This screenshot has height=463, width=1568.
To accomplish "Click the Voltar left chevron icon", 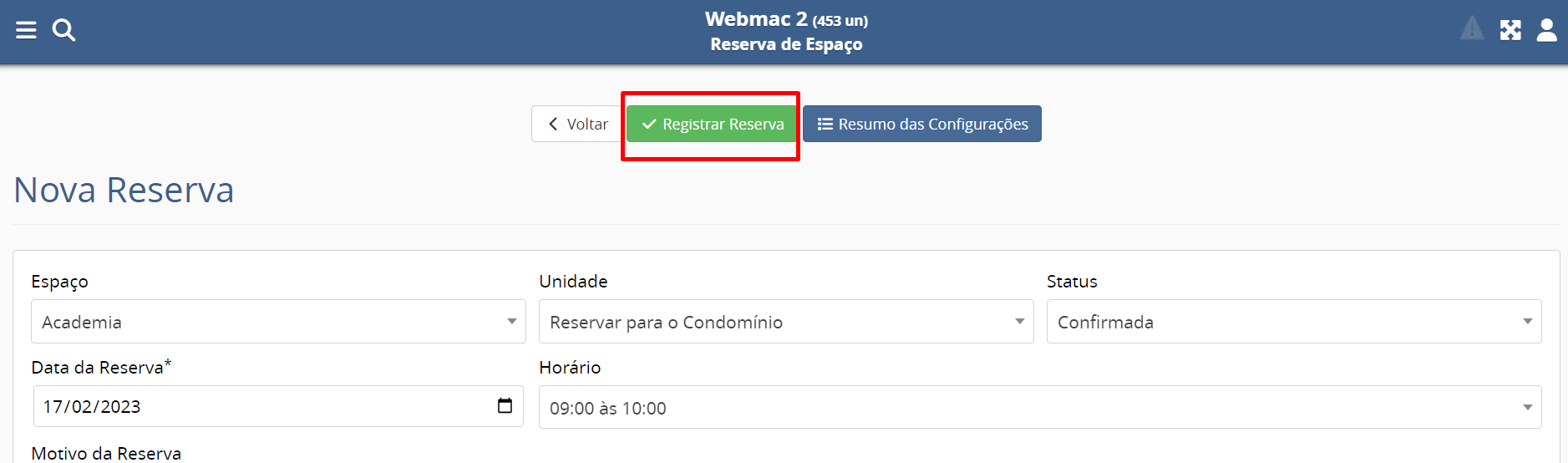I will pyautogui.click(x=553, y=125).
